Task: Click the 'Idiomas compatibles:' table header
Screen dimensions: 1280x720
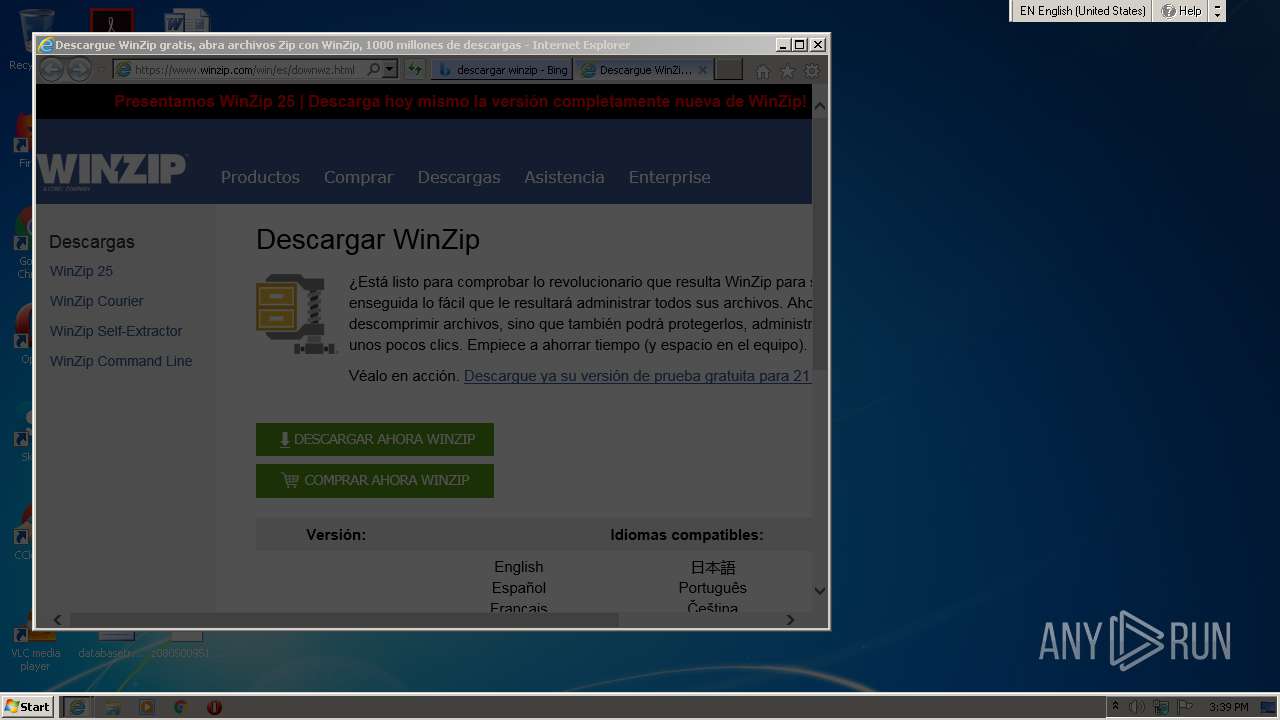Action: 687,535
